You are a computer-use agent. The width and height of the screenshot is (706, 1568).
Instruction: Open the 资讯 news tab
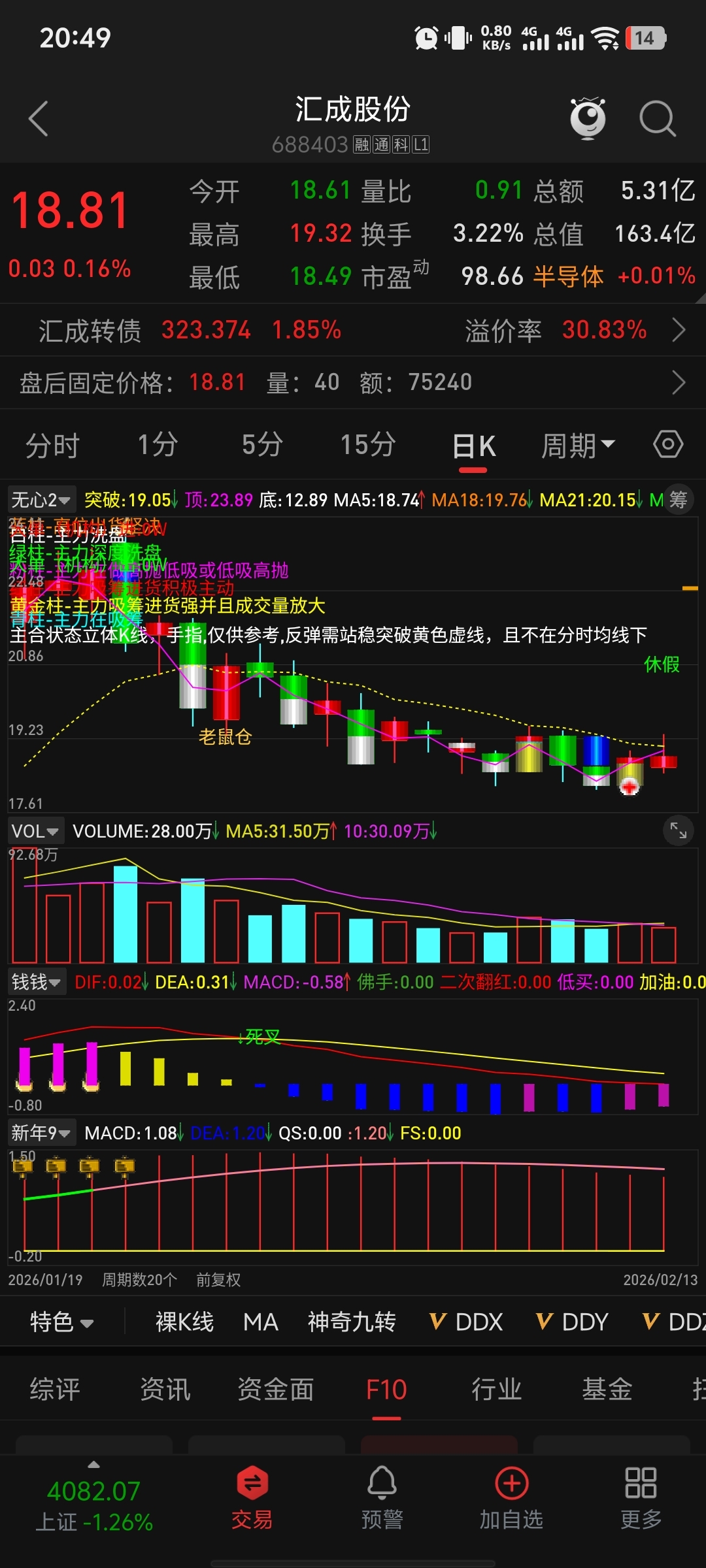[165, 1388]
